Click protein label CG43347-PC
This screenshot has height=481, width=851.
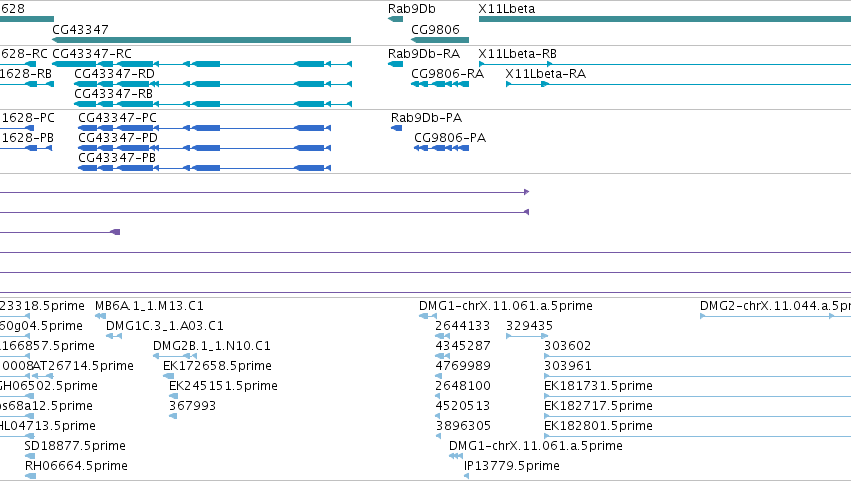click(x=117, y=117)
